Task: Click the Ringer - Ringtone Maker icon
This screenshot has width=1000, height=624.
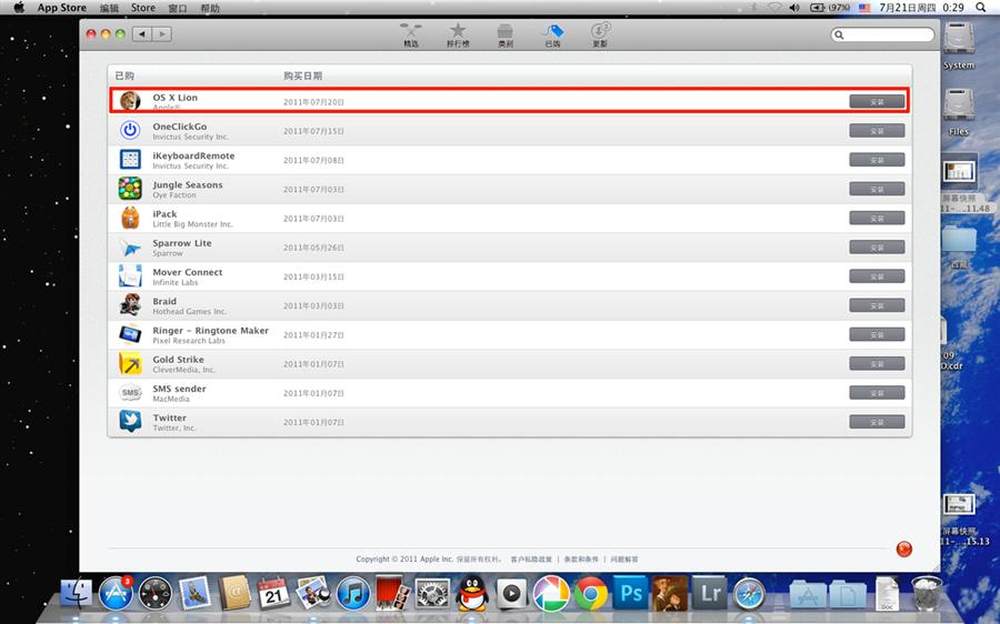Action: click(x=130, y=334)
